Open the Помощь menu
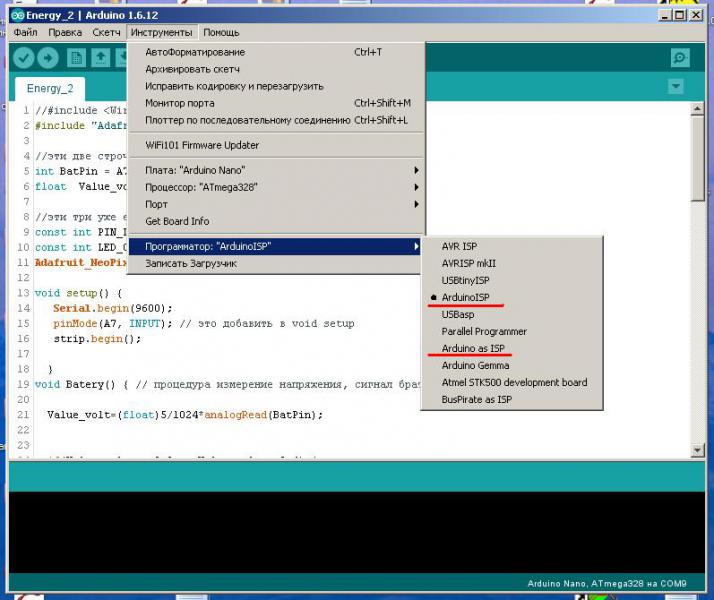Screen dimensions: 714x600 221,33
